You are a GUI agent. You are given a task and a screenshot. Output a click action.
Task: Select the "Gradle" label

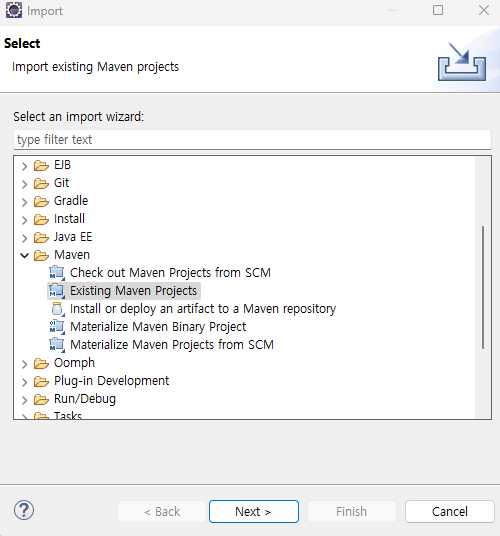click(71, 201)
